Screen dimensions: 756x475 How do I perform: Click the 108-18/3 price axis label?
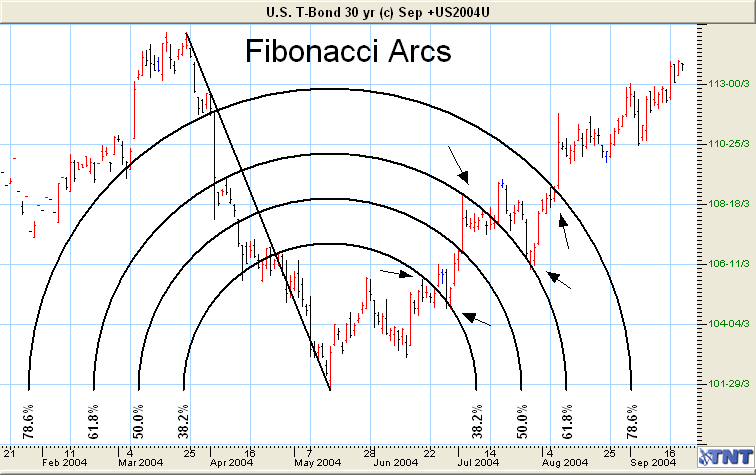725,204
